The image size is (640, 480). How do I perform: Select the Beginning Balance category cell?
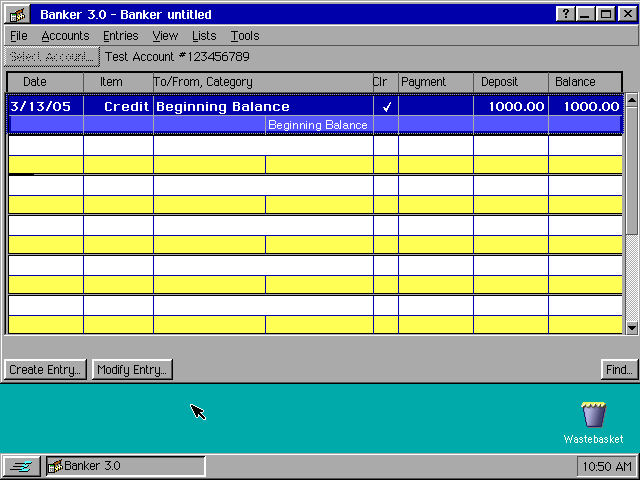[x=319, y=125]
